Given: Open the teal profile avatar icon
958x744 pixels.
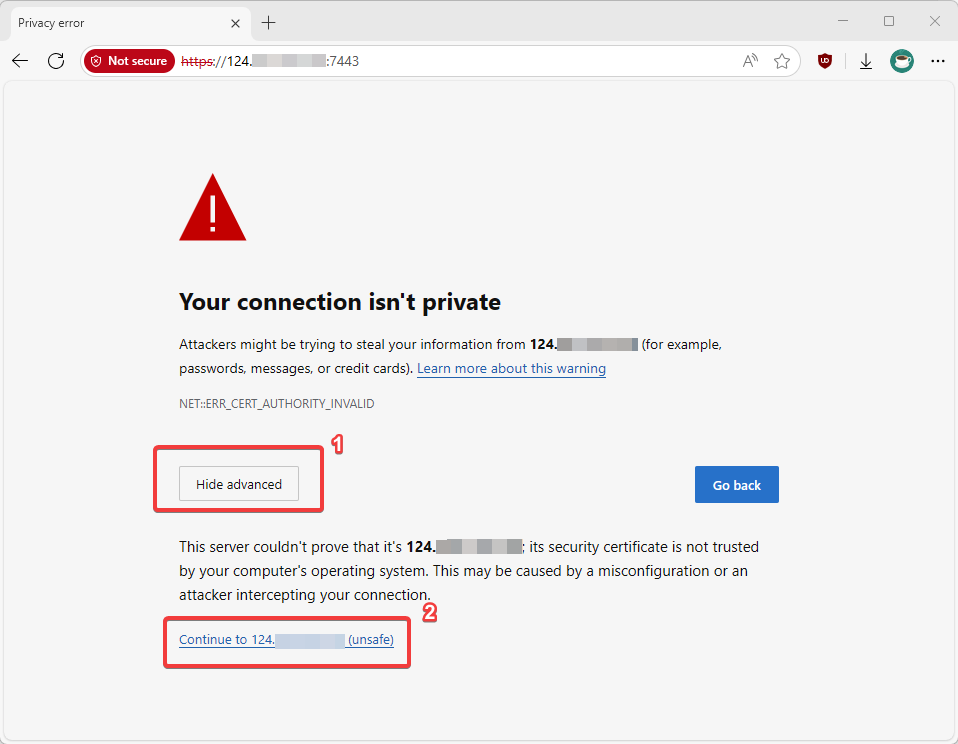Looking at the screenshot, I should 902,60.
